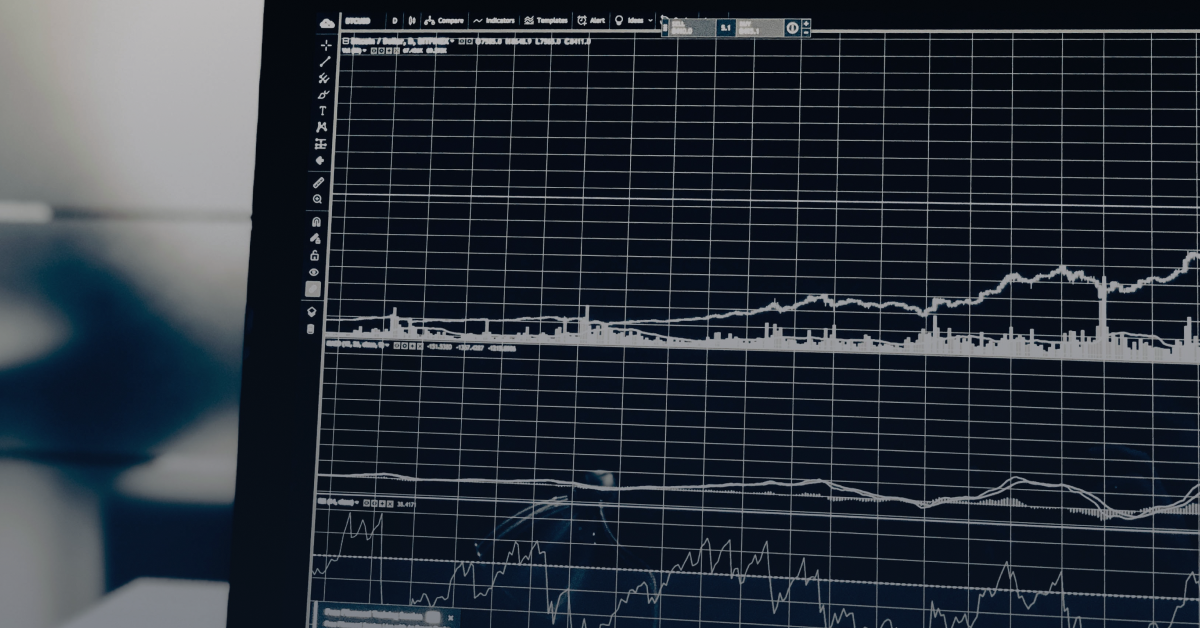Toggle magnet mode in left toolbar
The image size is (1200, 628).
pyautogui.click(x=317, y=221)
